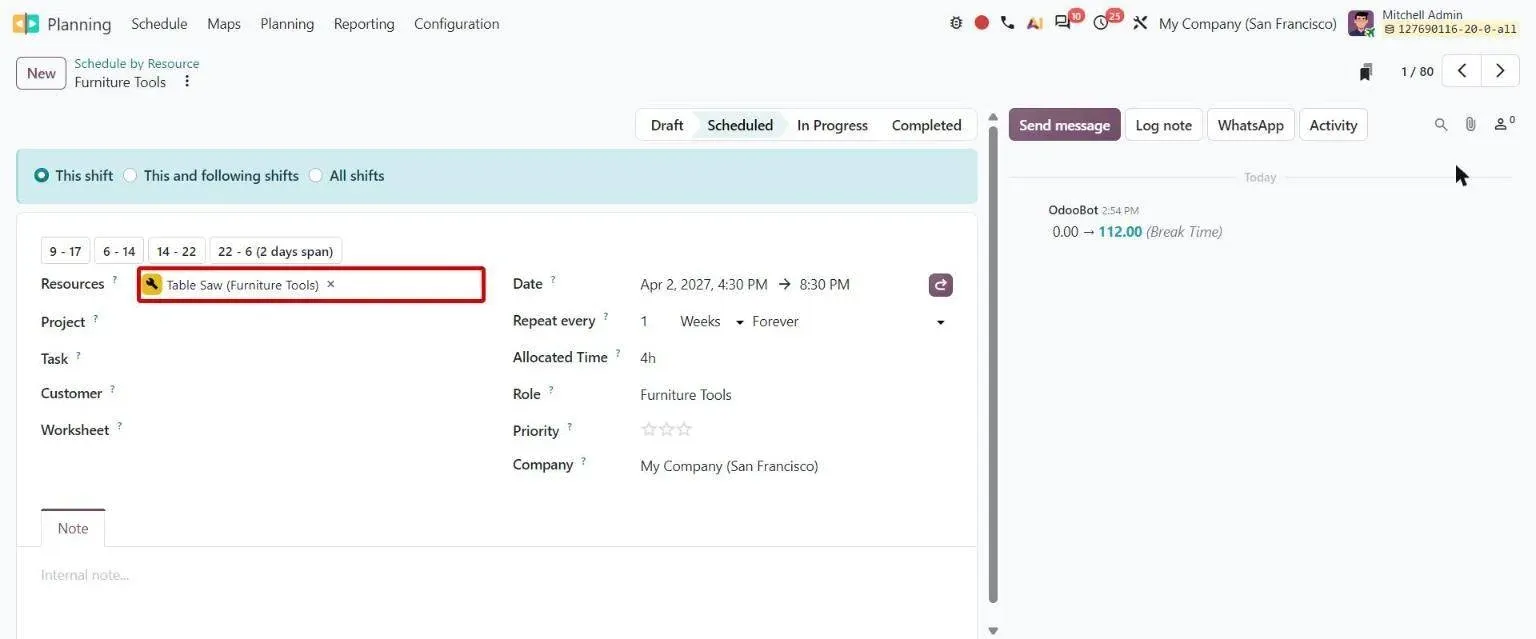The image size is (1536, 639).
Task: Apply the 14 - 22 shift template
Action: pos(176,251)
